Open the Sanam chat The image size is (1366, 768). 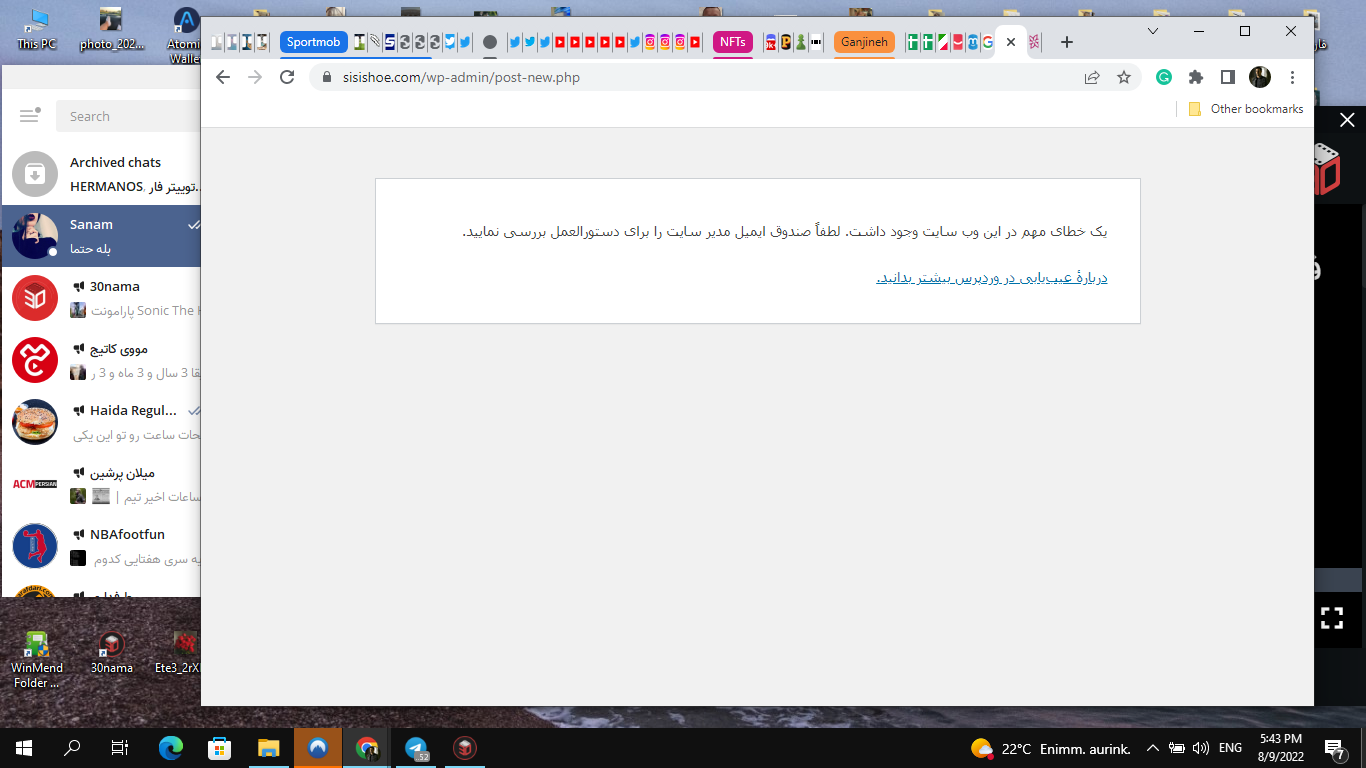(x=100, y=236)
